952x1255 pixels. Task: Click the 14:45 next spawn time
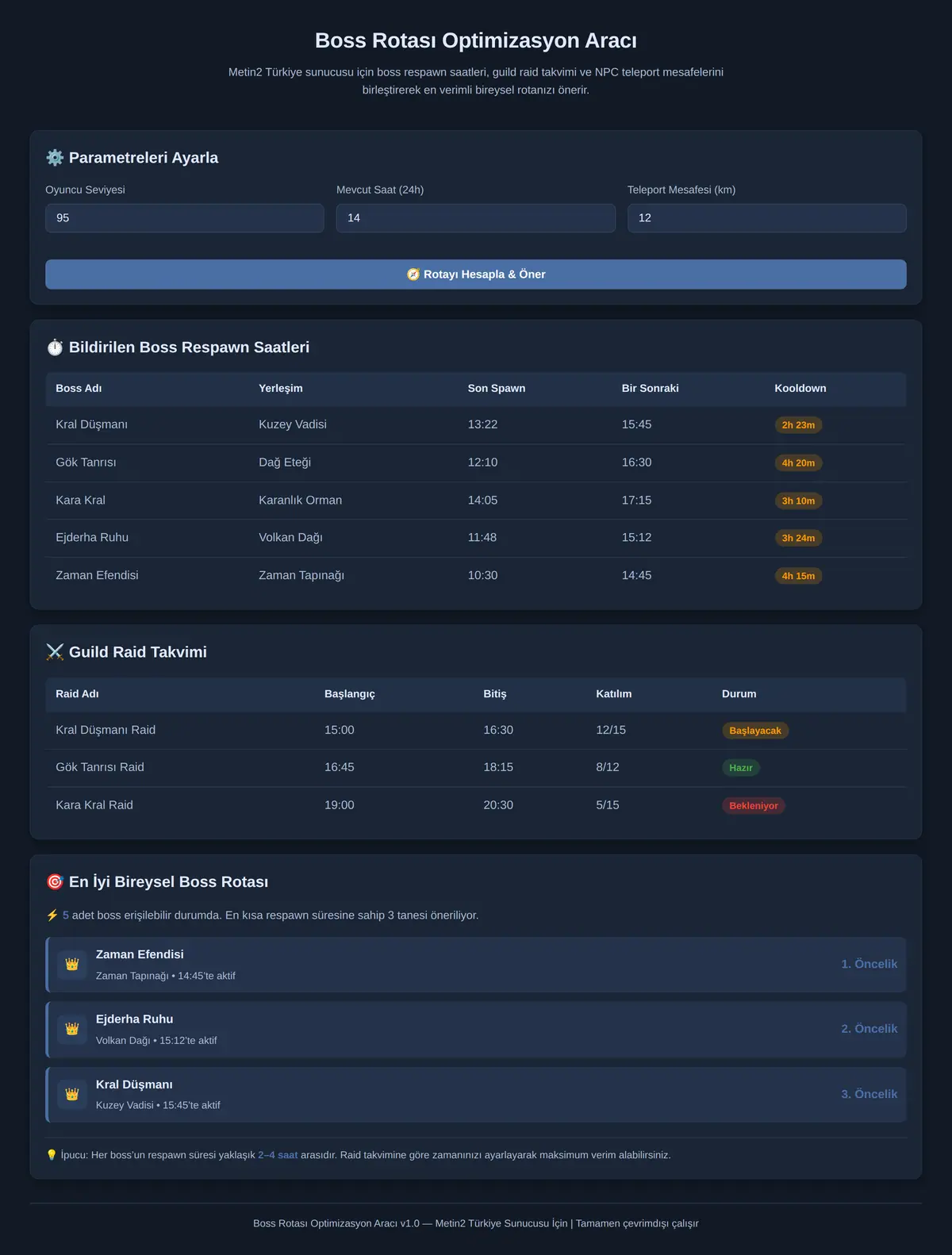point(636,575)
